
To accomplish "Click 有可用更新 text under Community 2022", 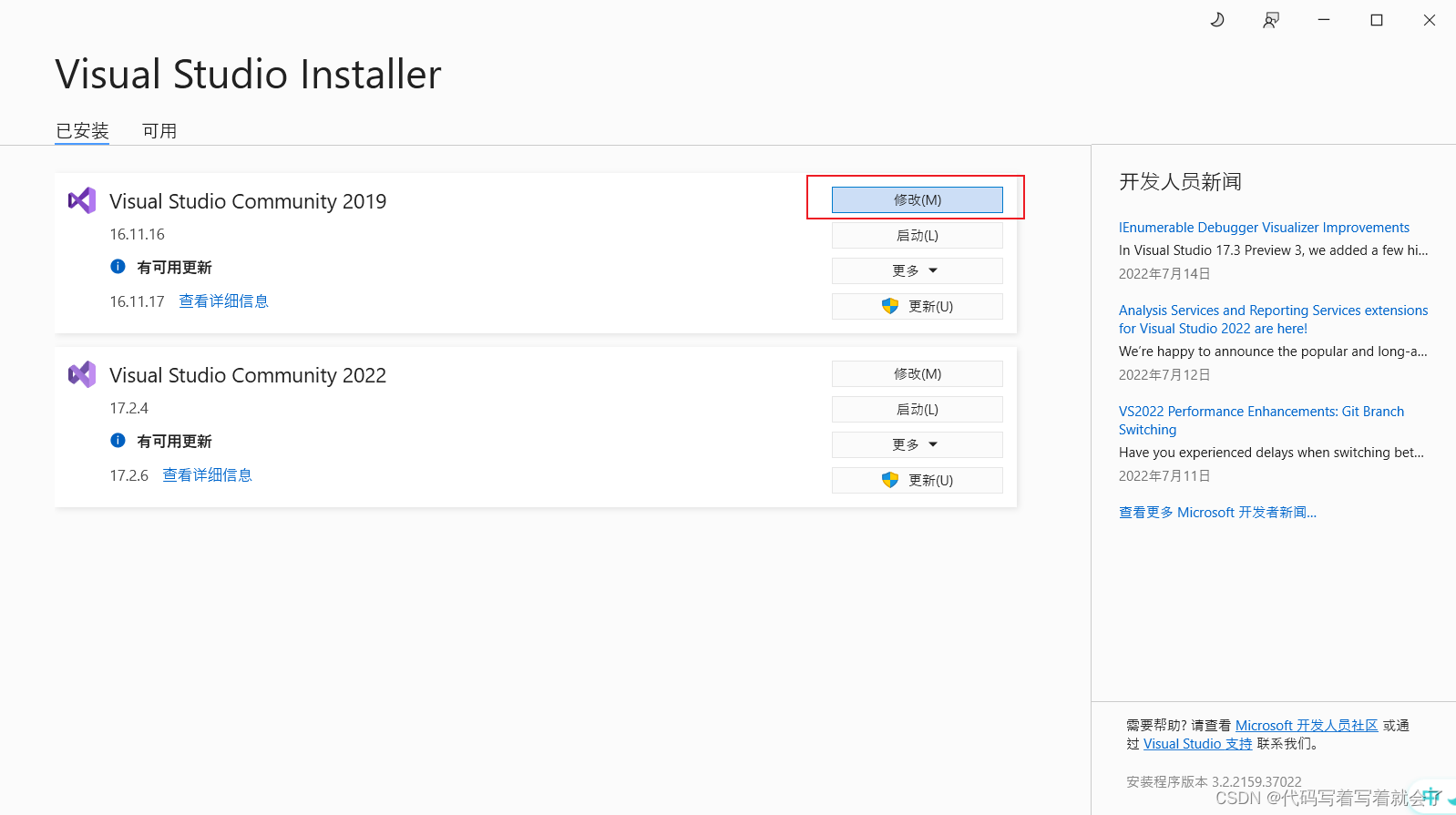I will pos(174,442).
